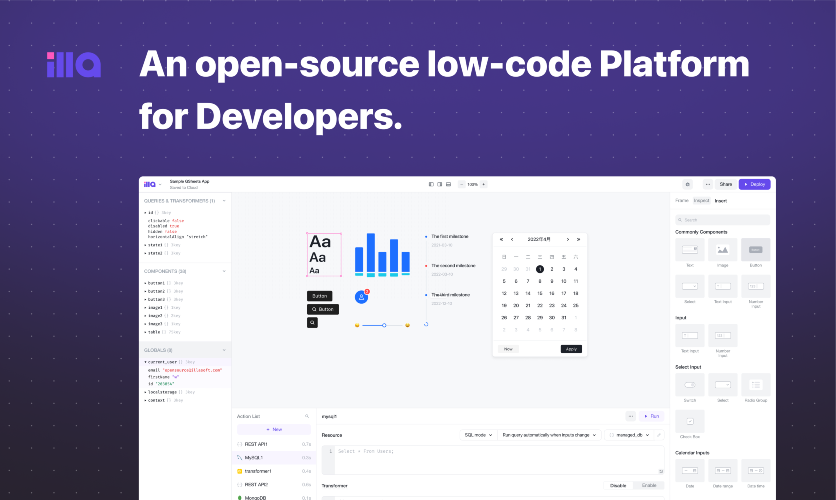The width and height of the screenshot is (836, 500).
Task: Click the SQL editor with Select * From Users
Action: point(493,461)
